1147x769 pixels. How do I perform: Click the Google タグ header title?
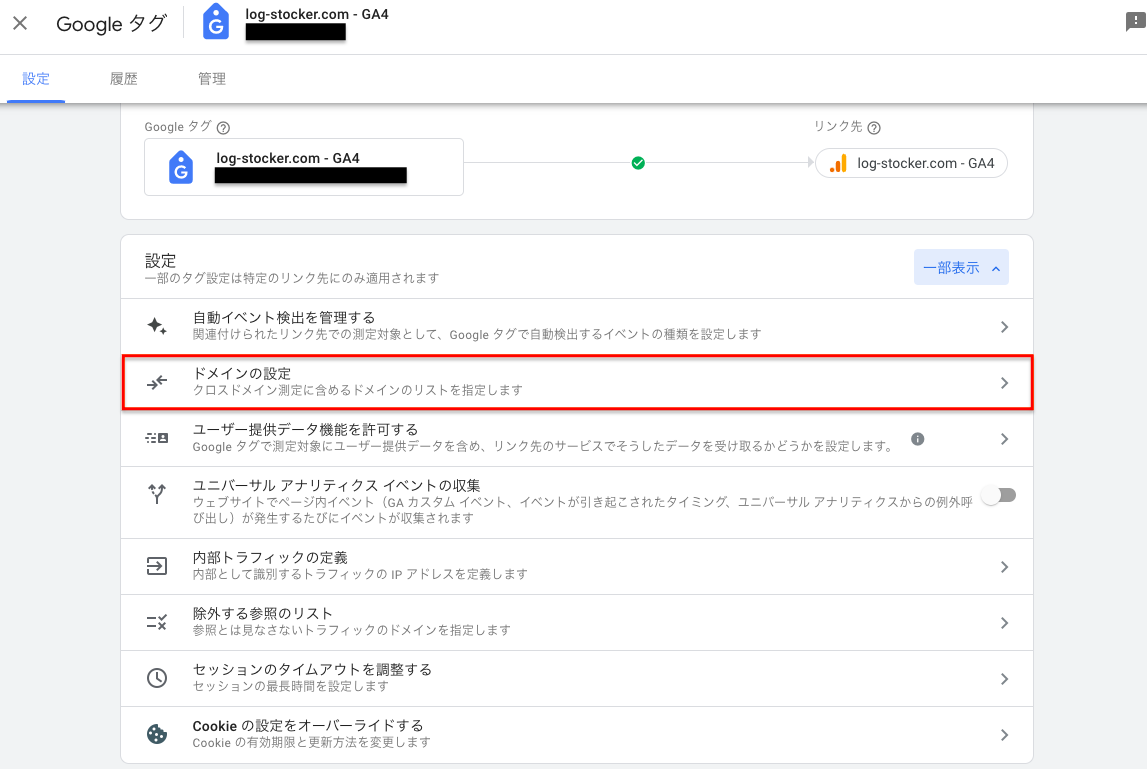click(x=111, y=24)
